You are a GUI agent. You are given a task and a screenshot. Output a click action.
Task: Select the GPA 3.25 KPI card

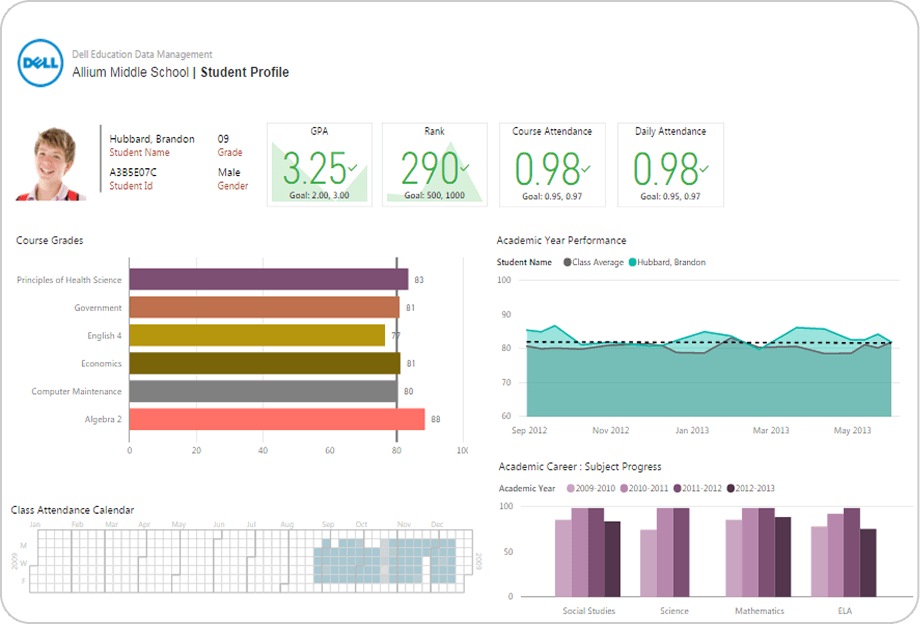pyautogui.click(x=319, y=165)
